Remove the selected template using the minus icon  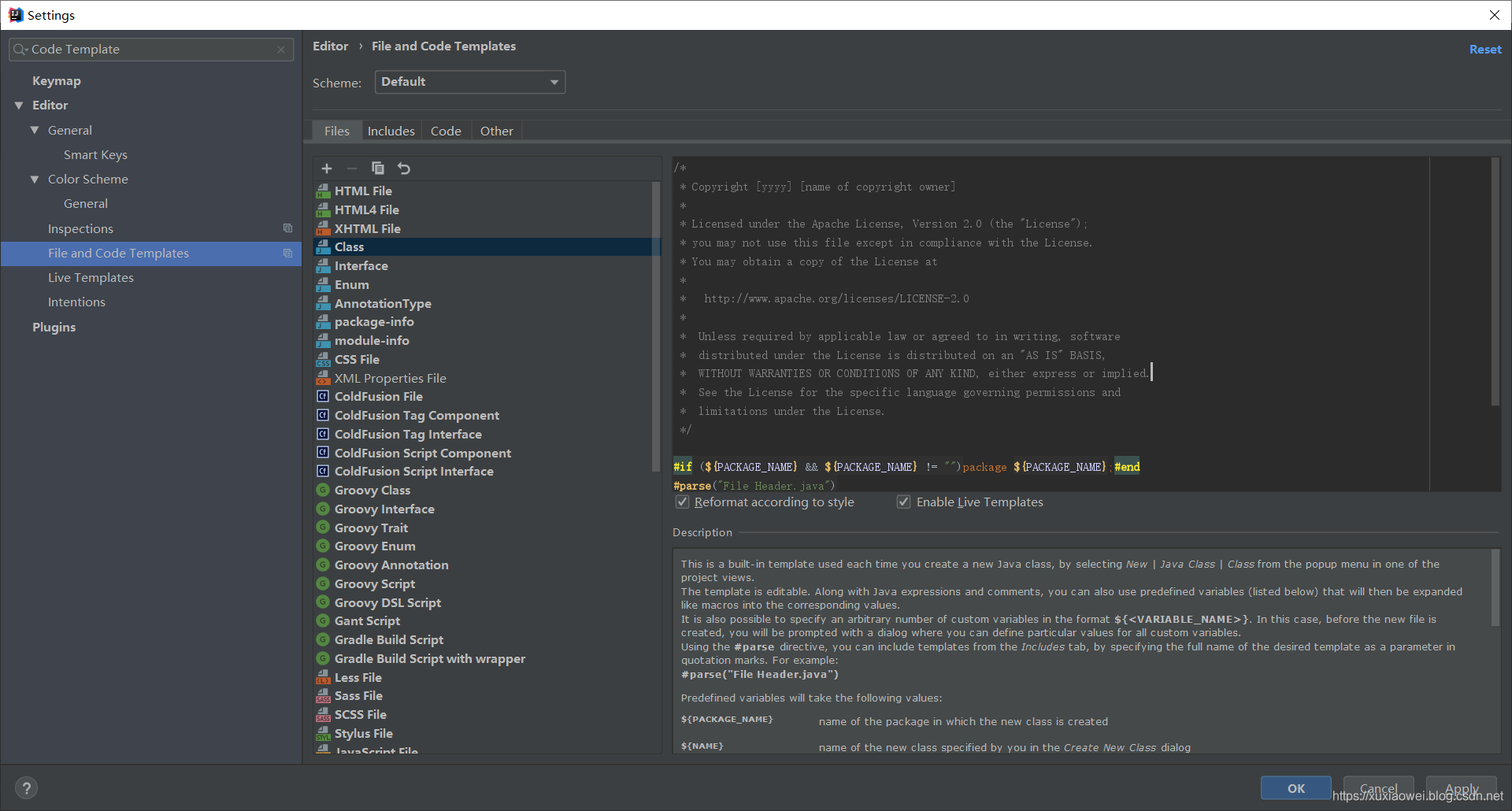click(x=352, y=168)
